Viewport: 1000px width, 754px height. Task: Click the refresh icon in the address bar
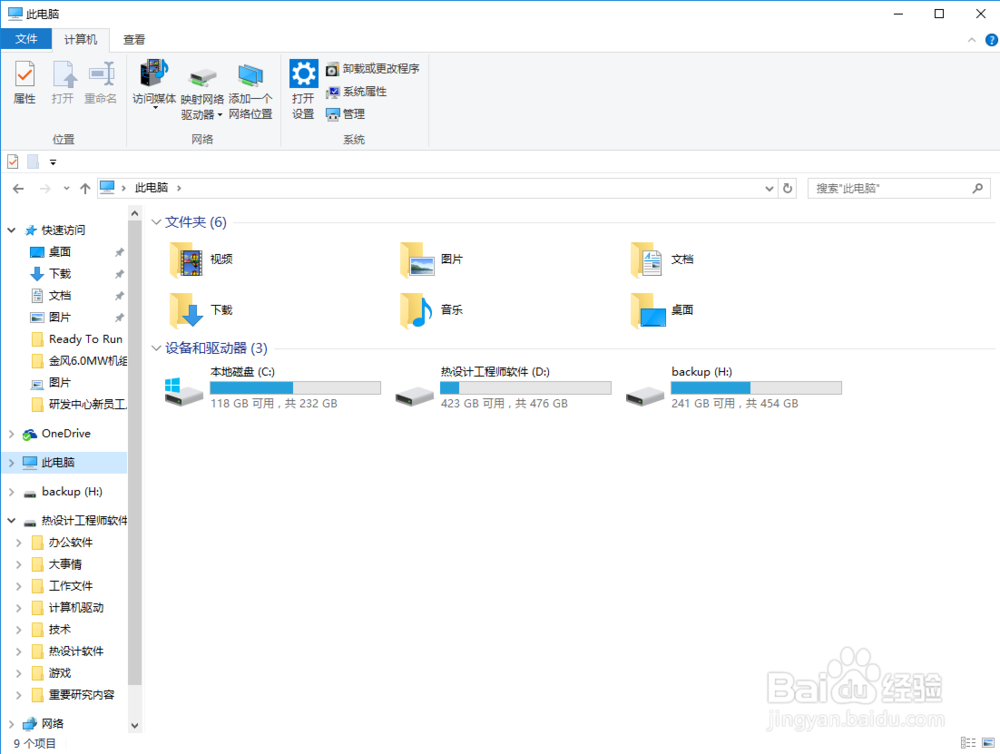[787, 187]
